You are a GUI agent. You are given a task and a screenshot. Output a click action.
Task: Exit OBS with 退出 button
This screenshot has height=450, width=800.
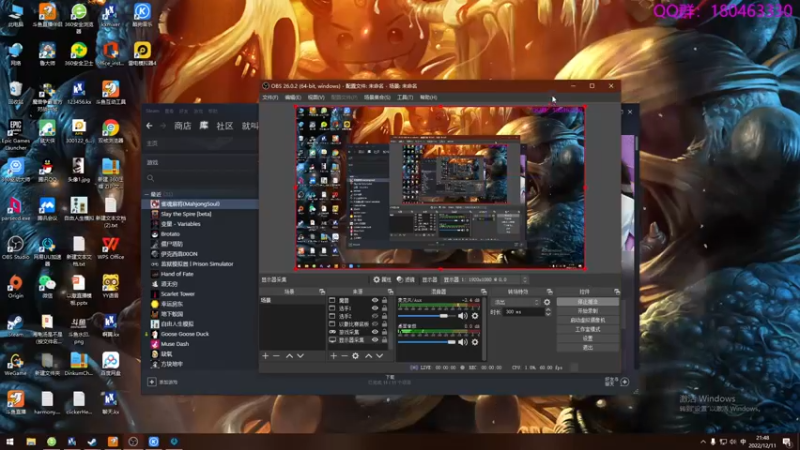(588, 347)
